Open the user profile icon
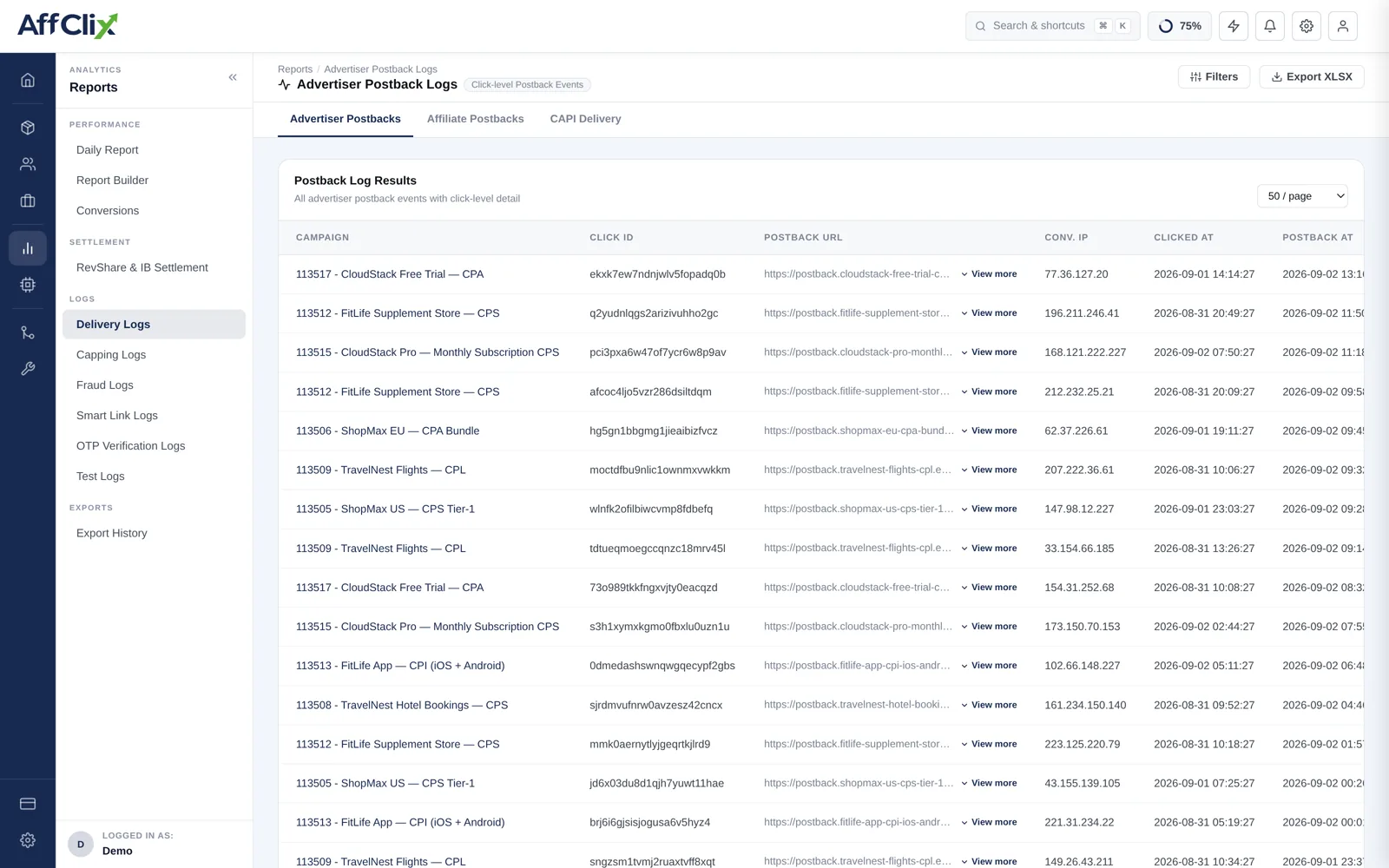Image resolution: width=1389 pixels, height=868 pixels. click(x=1343, y=26)
